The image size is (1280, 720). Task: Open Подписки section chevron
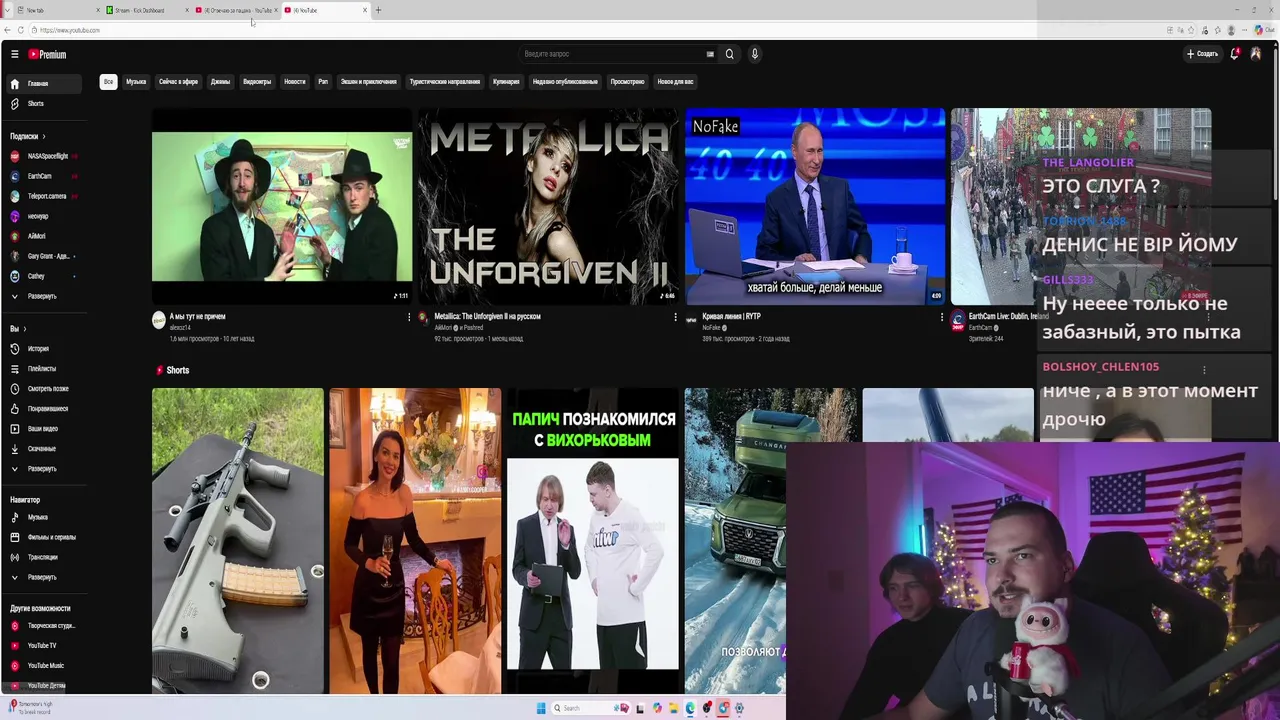click(x=44, y=136)
